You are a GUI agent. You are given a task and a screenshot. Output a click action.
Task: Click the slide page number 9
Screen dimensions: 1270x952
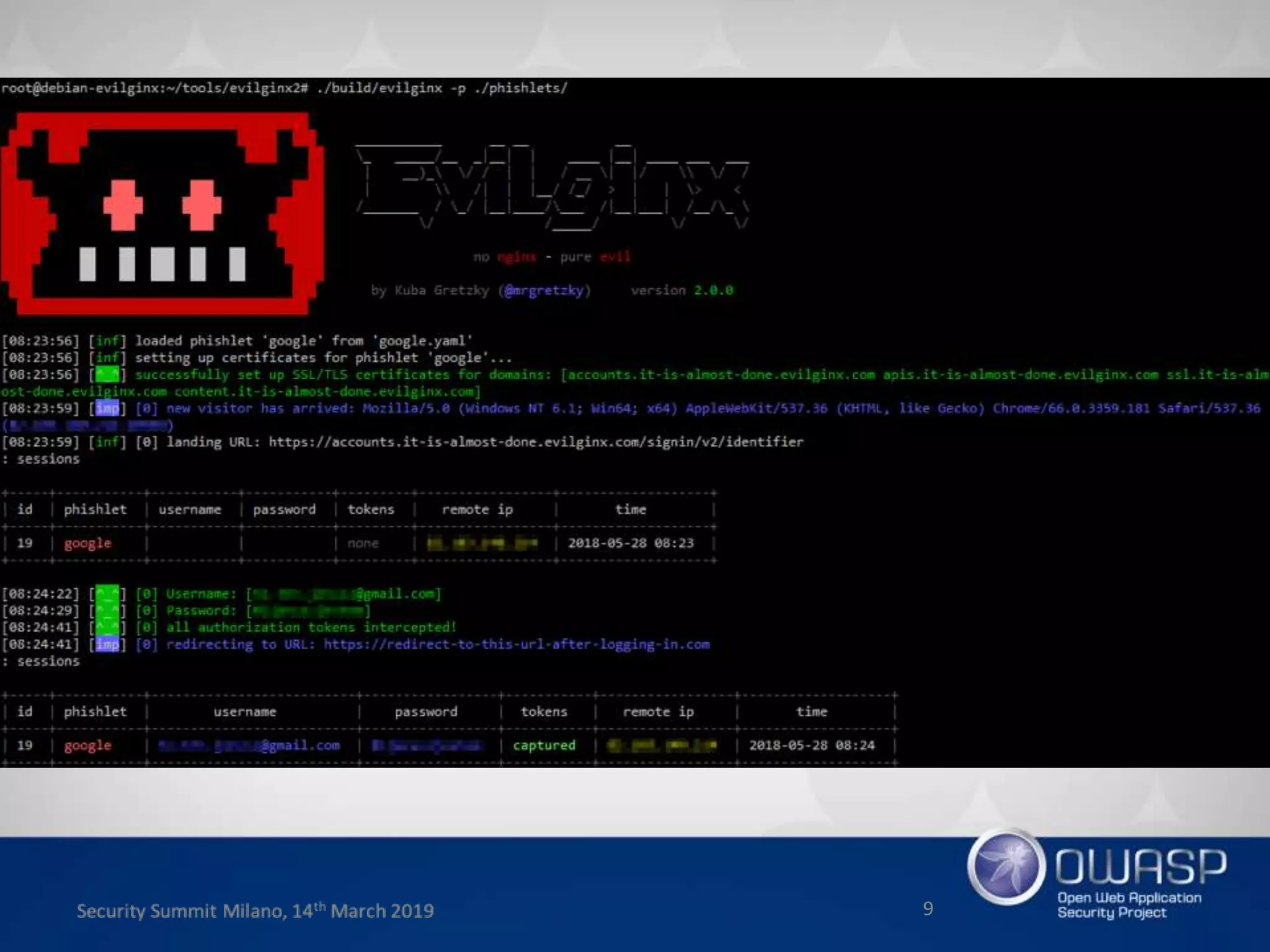point(928,909)
